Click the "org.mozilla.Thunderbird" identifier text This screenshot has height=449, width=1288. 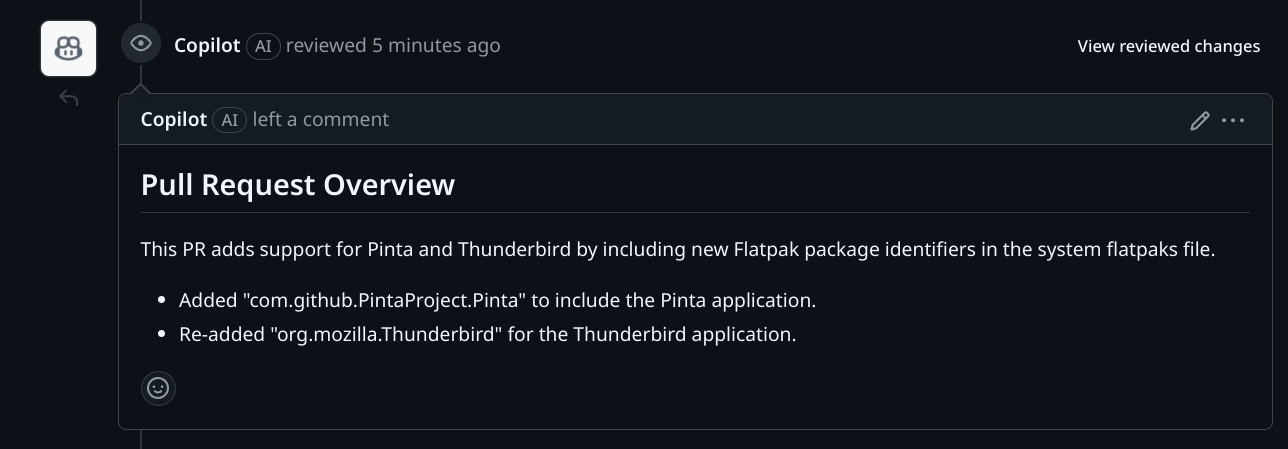click(x=385, y=334)
